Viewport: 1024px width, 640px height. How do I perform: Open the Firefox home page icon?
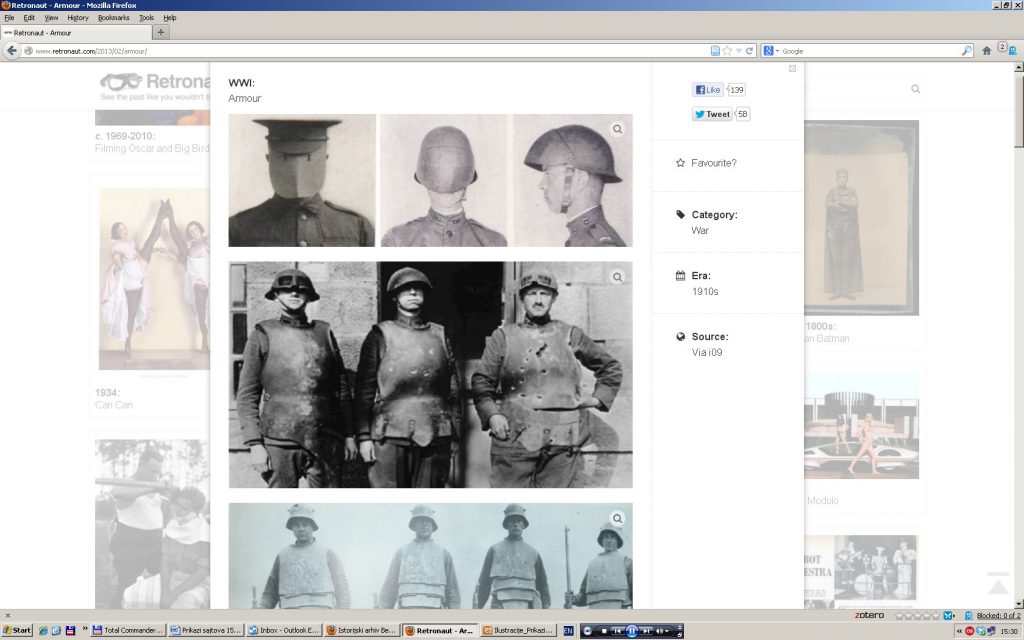pyautogui.click(x=987, y=51)
